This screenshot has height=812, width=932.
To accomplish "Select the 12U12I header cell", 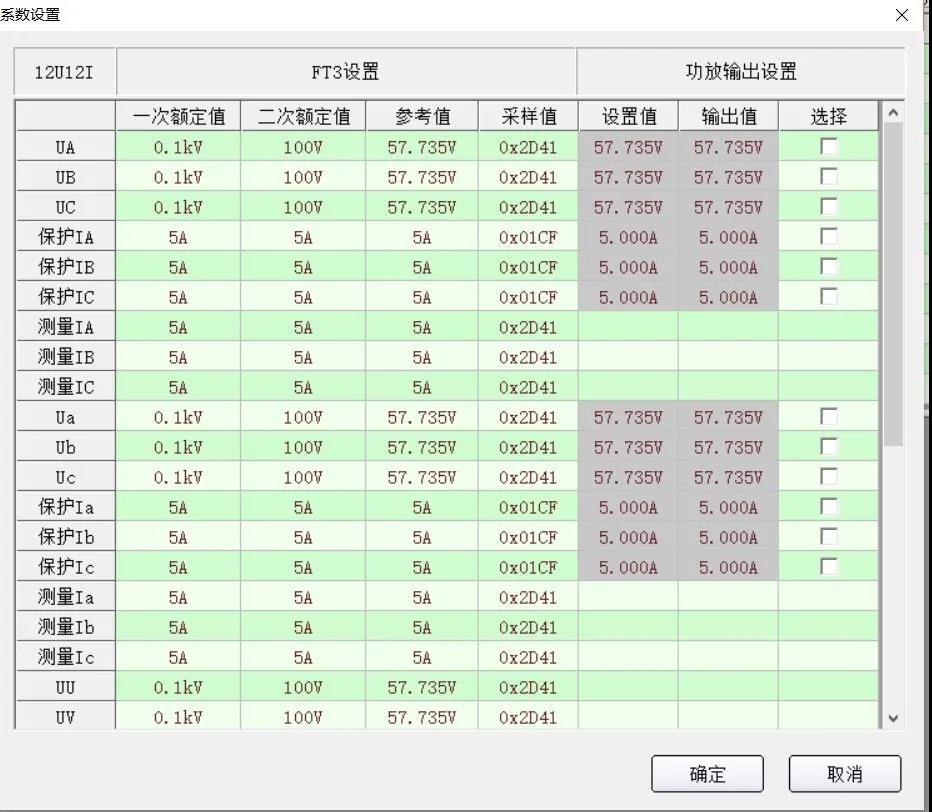I will [x=63, y=72].
